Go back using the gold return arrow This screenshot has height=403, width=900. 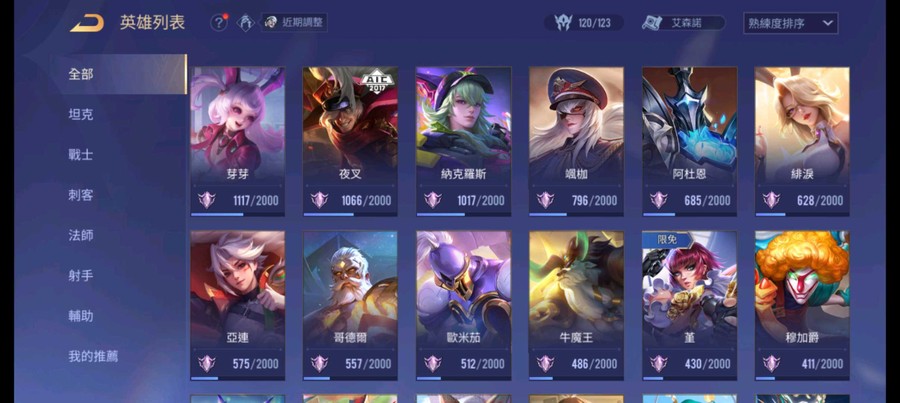(87, 23)
